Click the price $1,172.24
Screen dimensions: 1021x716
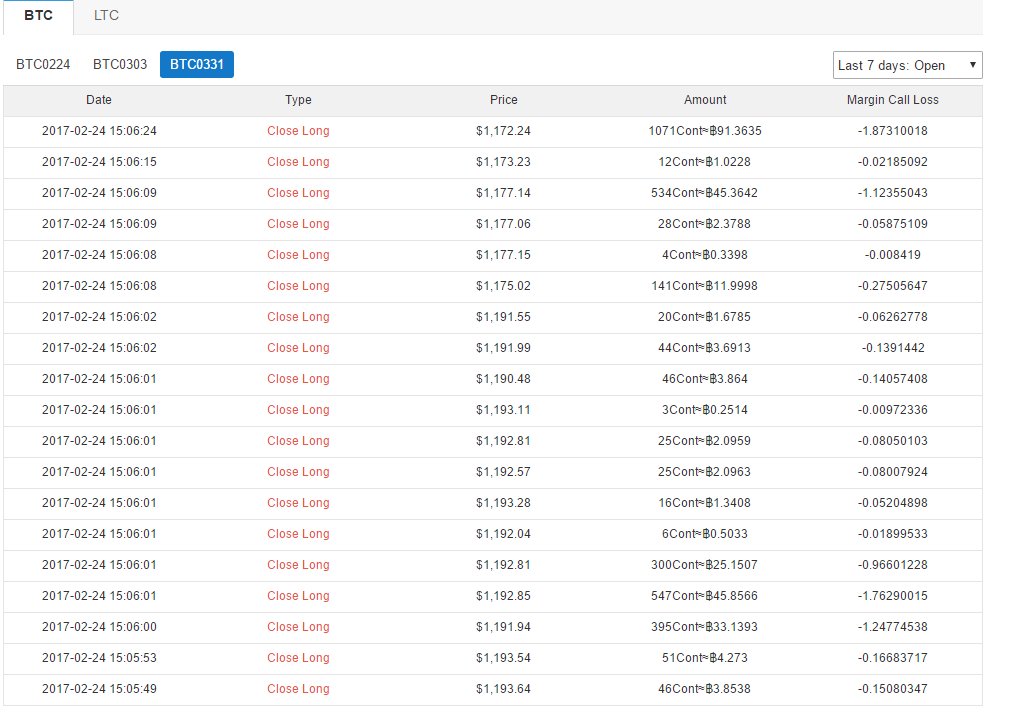click(503, 131)
